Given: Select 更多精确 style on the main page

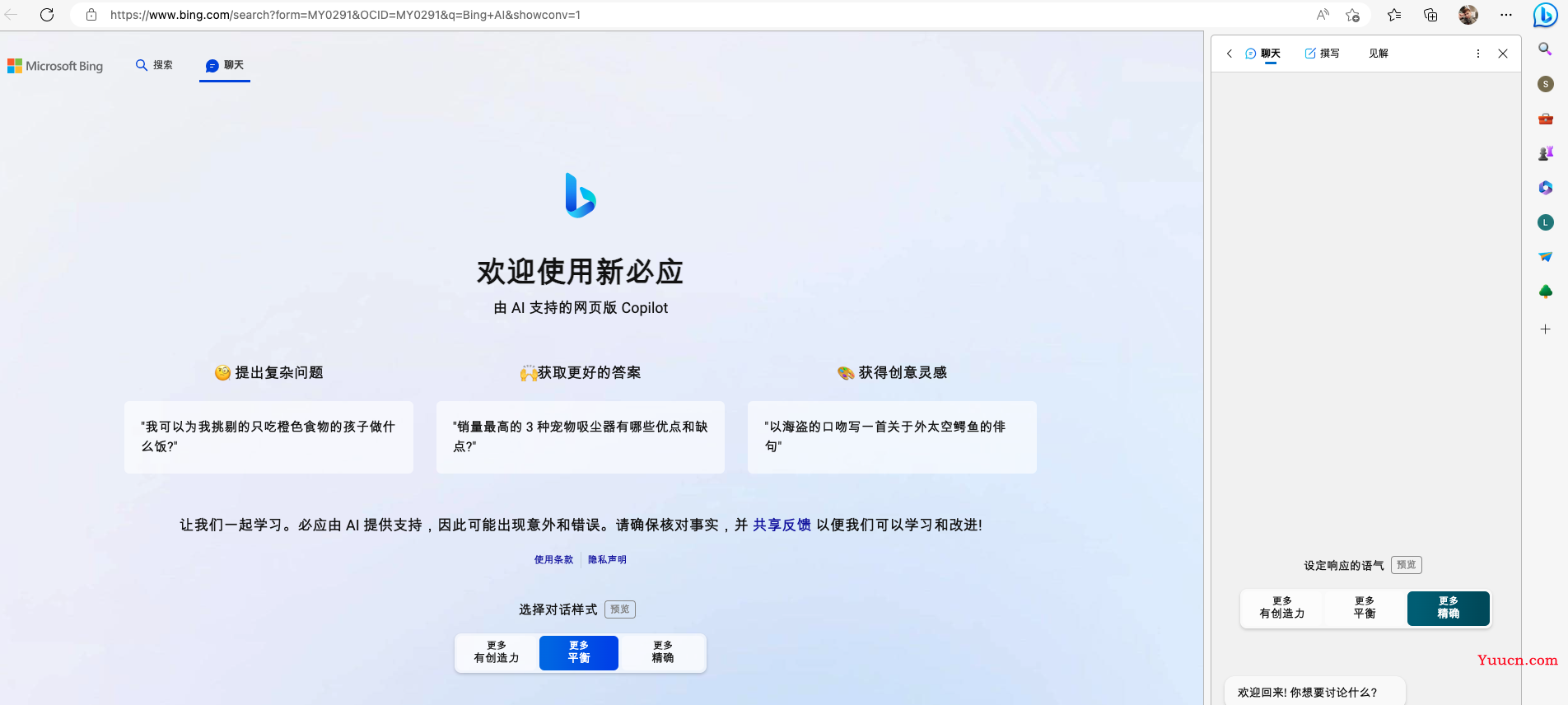Looking at the screenshot, I should click(663, 652).
